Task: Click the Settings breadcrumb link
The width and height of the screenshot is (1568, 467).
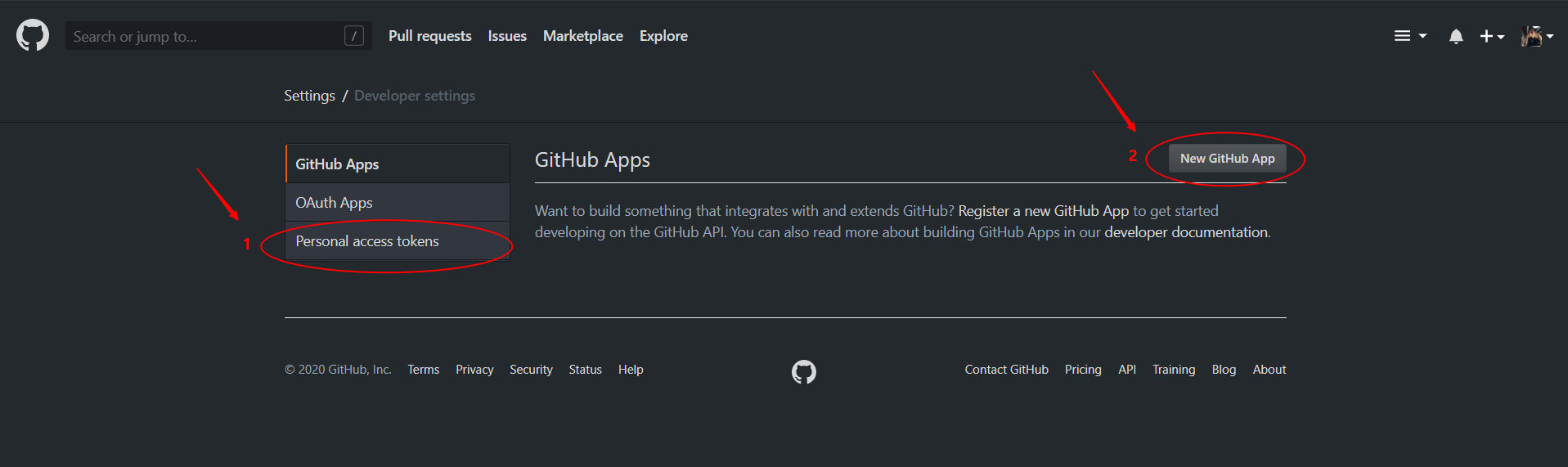Action: point(309,96)
